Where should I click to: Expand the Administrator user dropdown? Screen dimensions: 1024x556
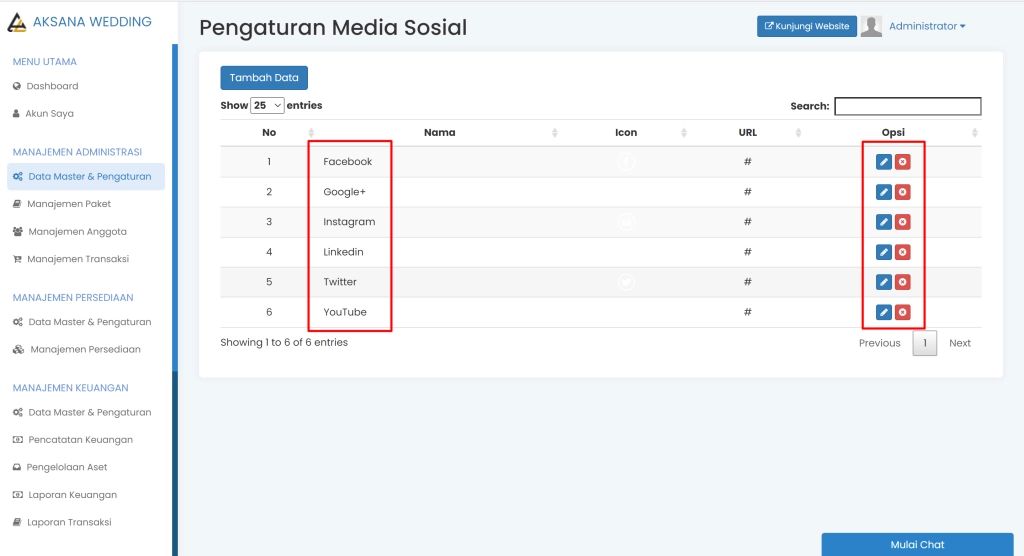click(x=927, y=27)
